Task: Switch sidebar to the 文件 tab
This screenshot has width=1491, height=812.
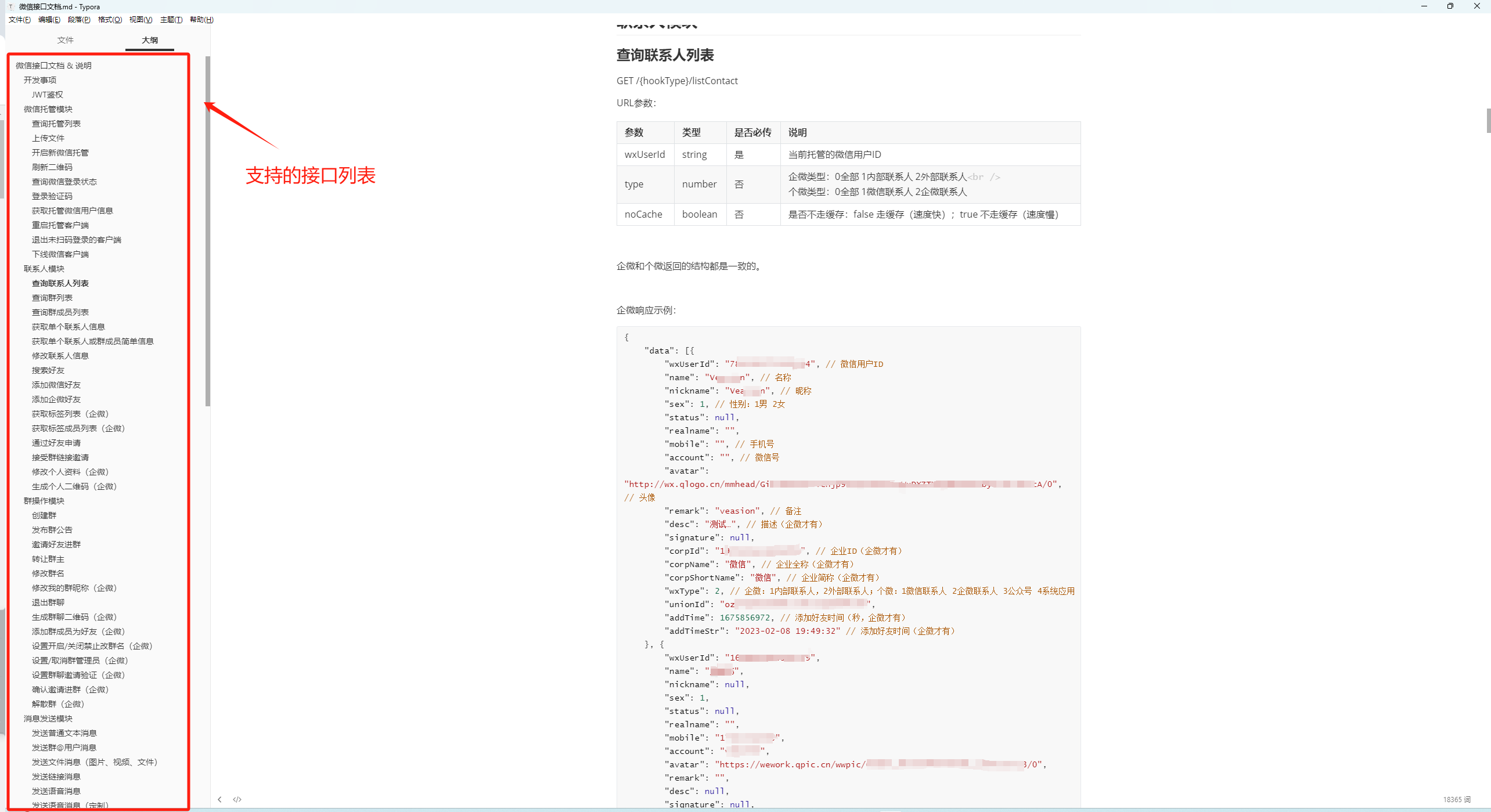Action: 65,40
